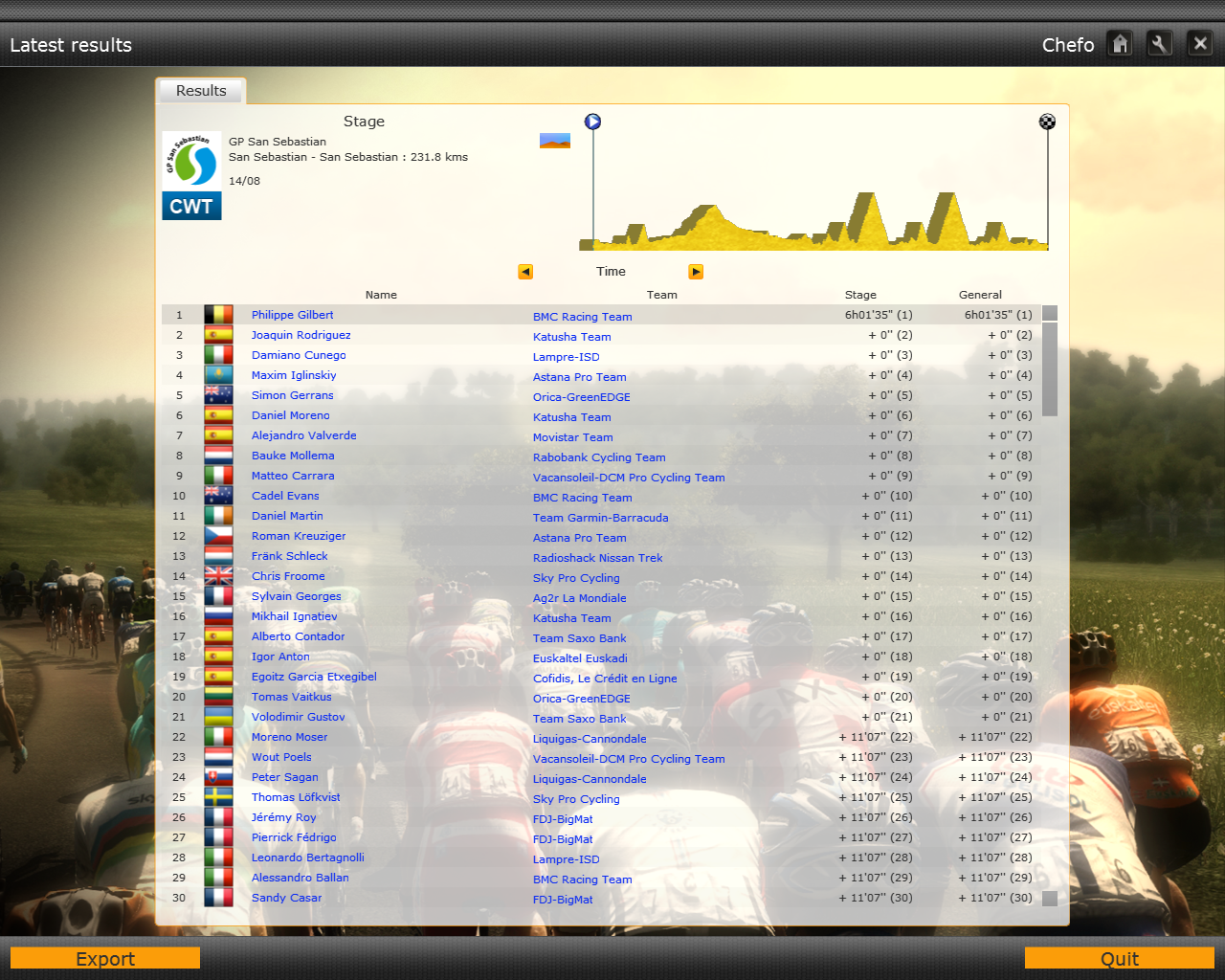This screenshot has width=1225, height=980.
Task: Click Russian flag beside Mikhail Ignatiev
Action: tap(218, 616)
